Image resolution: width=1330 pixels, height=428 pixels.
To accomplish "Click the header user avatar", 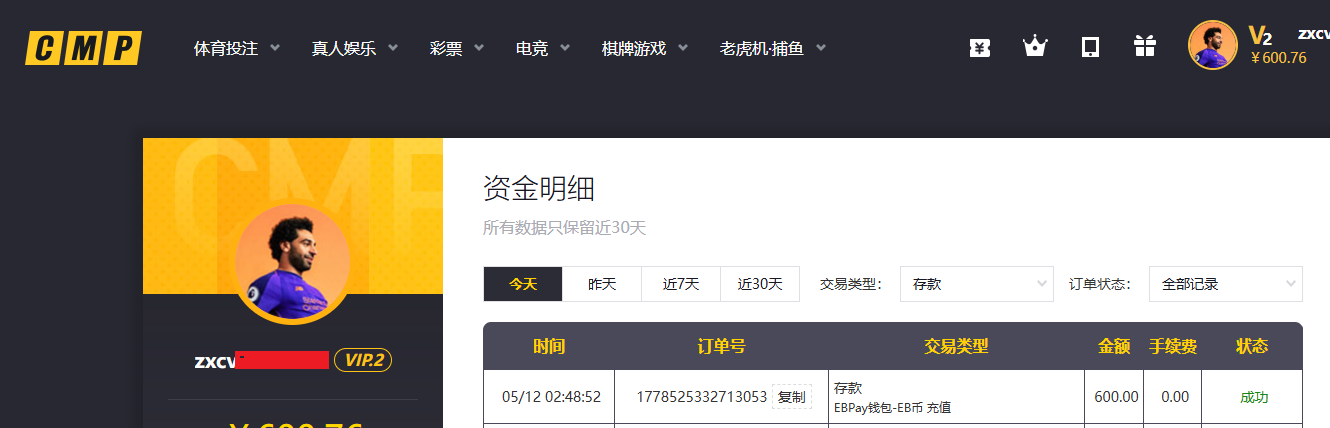I will coord(1212,45).
